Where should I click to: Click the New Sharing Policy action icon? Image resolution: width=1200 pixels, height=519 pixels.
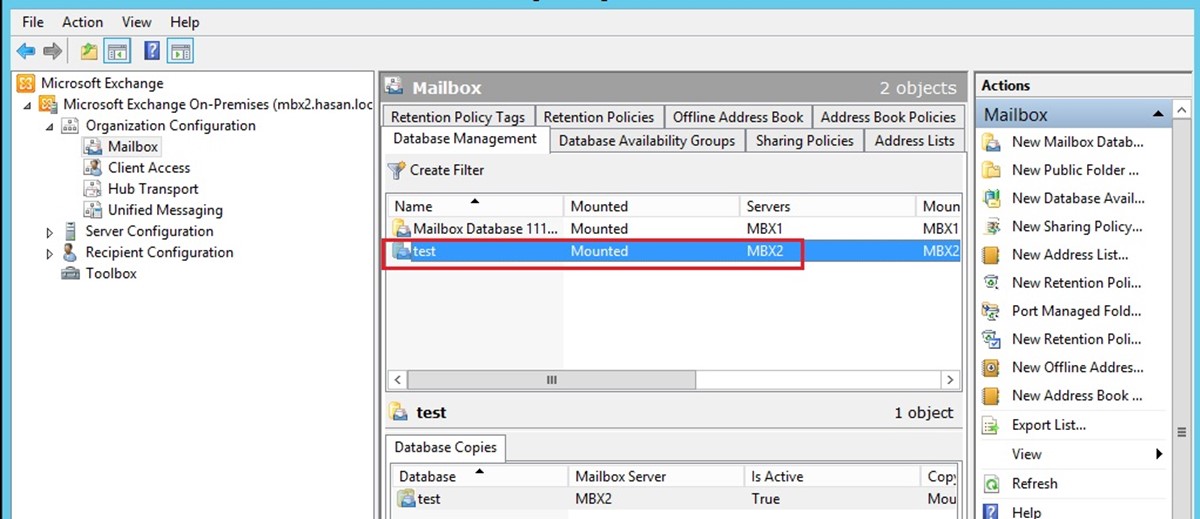pyautogui.click(x=992, y=226)
